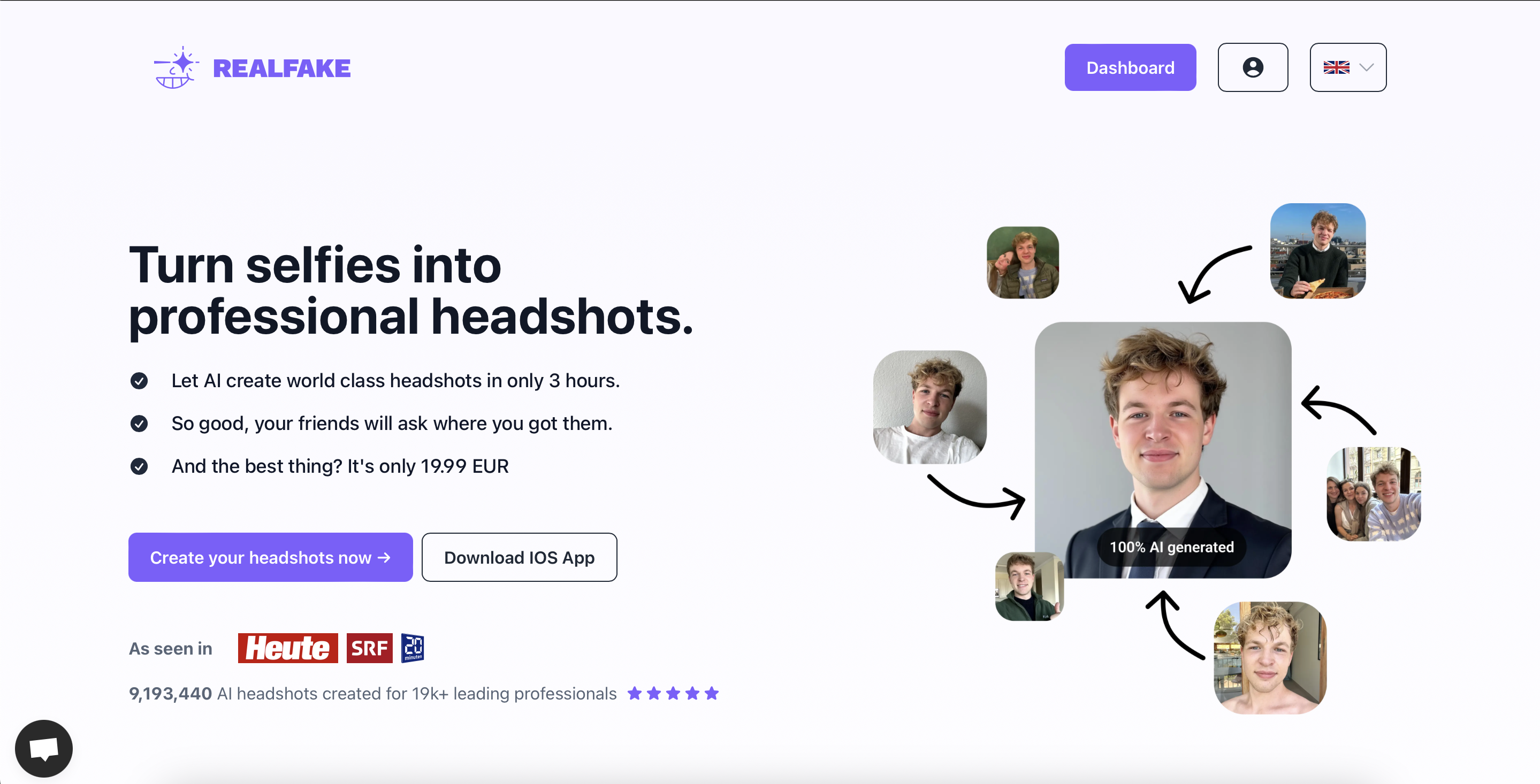Screen dimensions: 1540x784
Task: Toggle the second checkmark feature bullet
Action: 140,423
